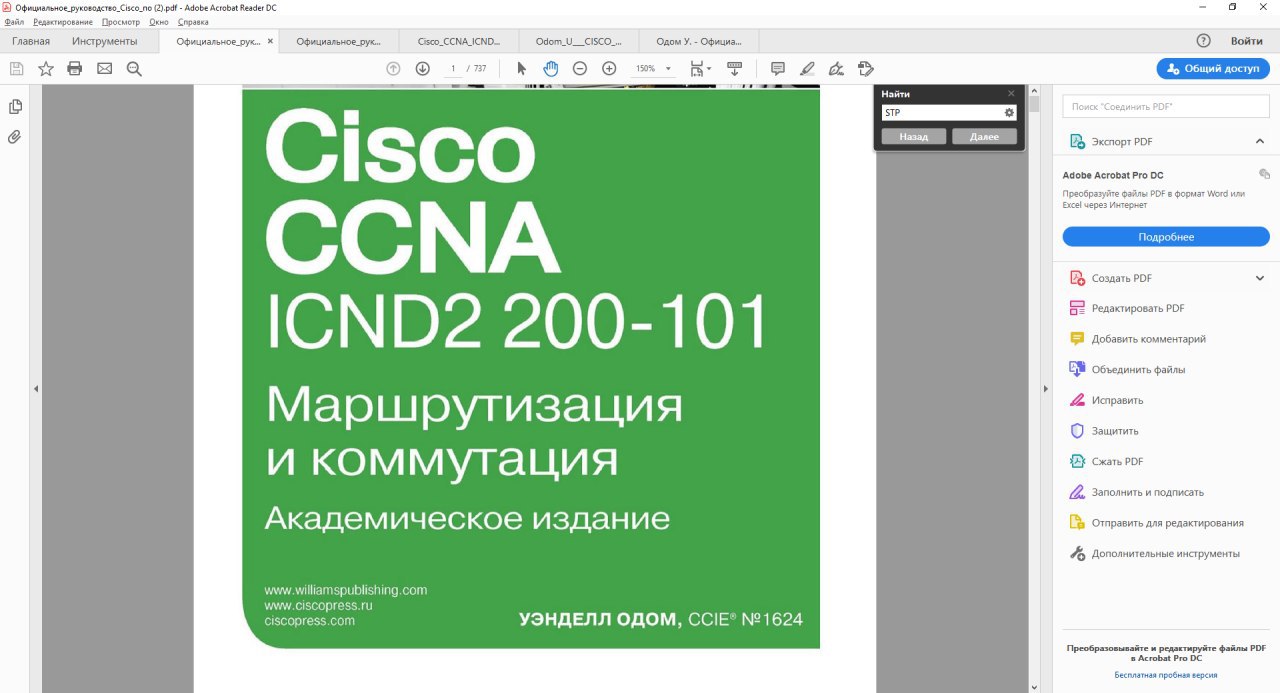
Task: Open Создать PDF tool
Action: (x=1122, y=278)
